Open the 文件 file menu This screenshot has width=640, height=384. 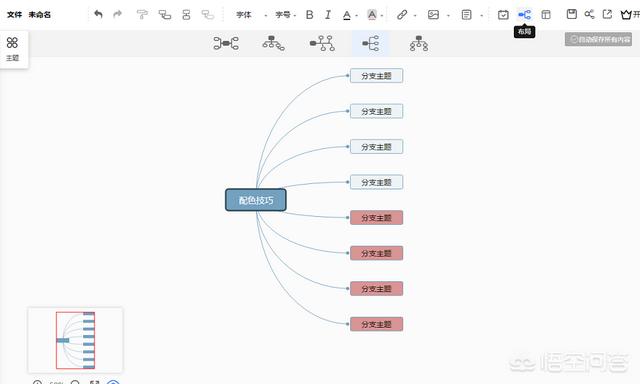[x=14, y=15]
